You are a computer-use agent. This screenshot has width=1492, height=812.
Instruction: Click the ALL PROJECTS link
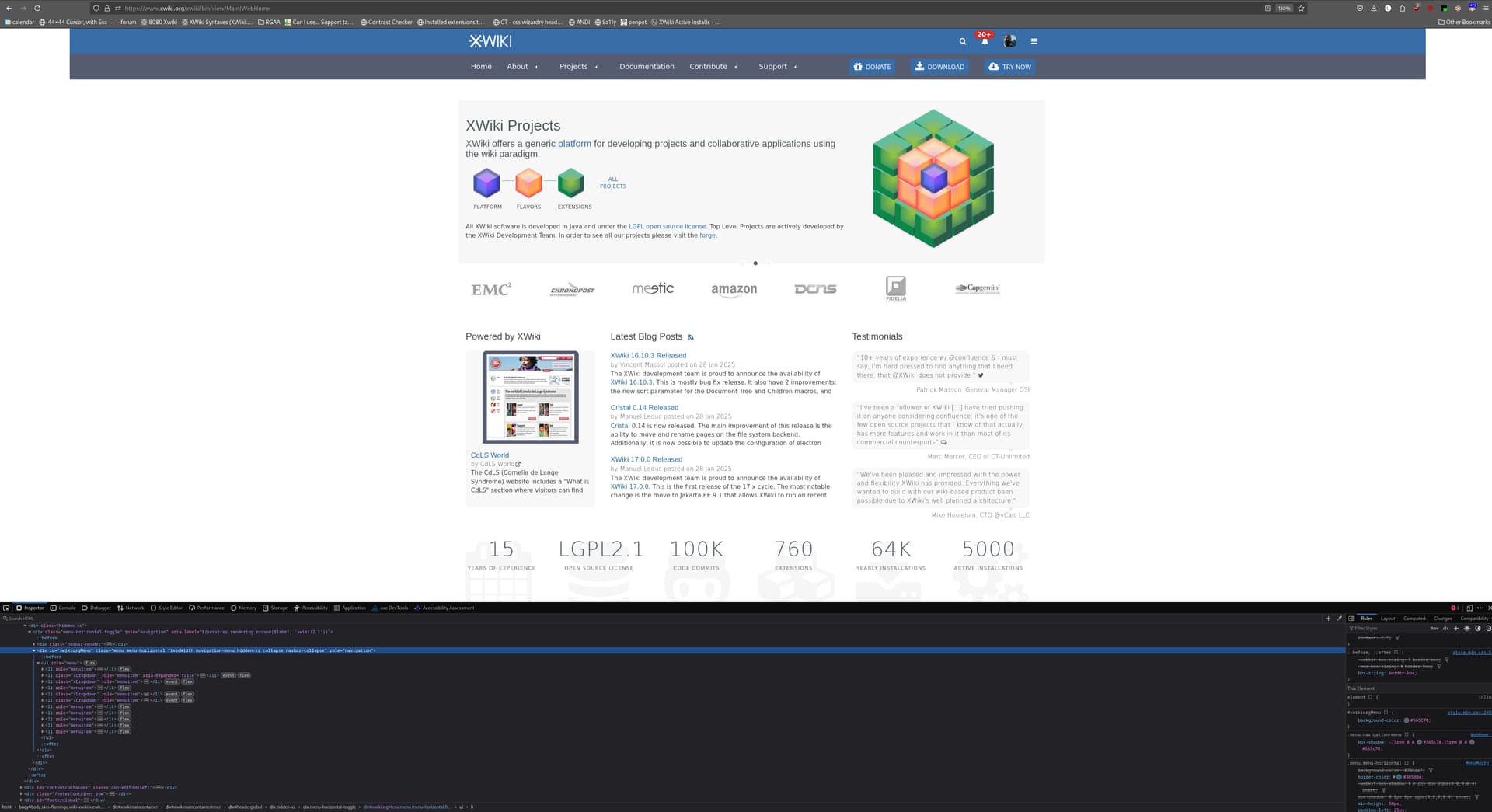click(x=612, y=183)
